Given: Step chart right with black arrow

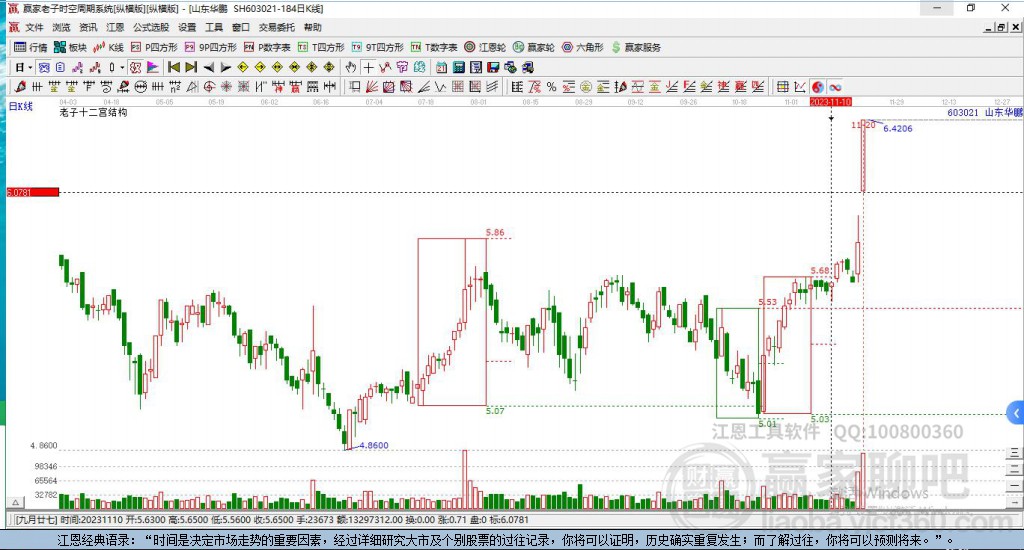Looking at the screenshot, I should coord(225,67).
